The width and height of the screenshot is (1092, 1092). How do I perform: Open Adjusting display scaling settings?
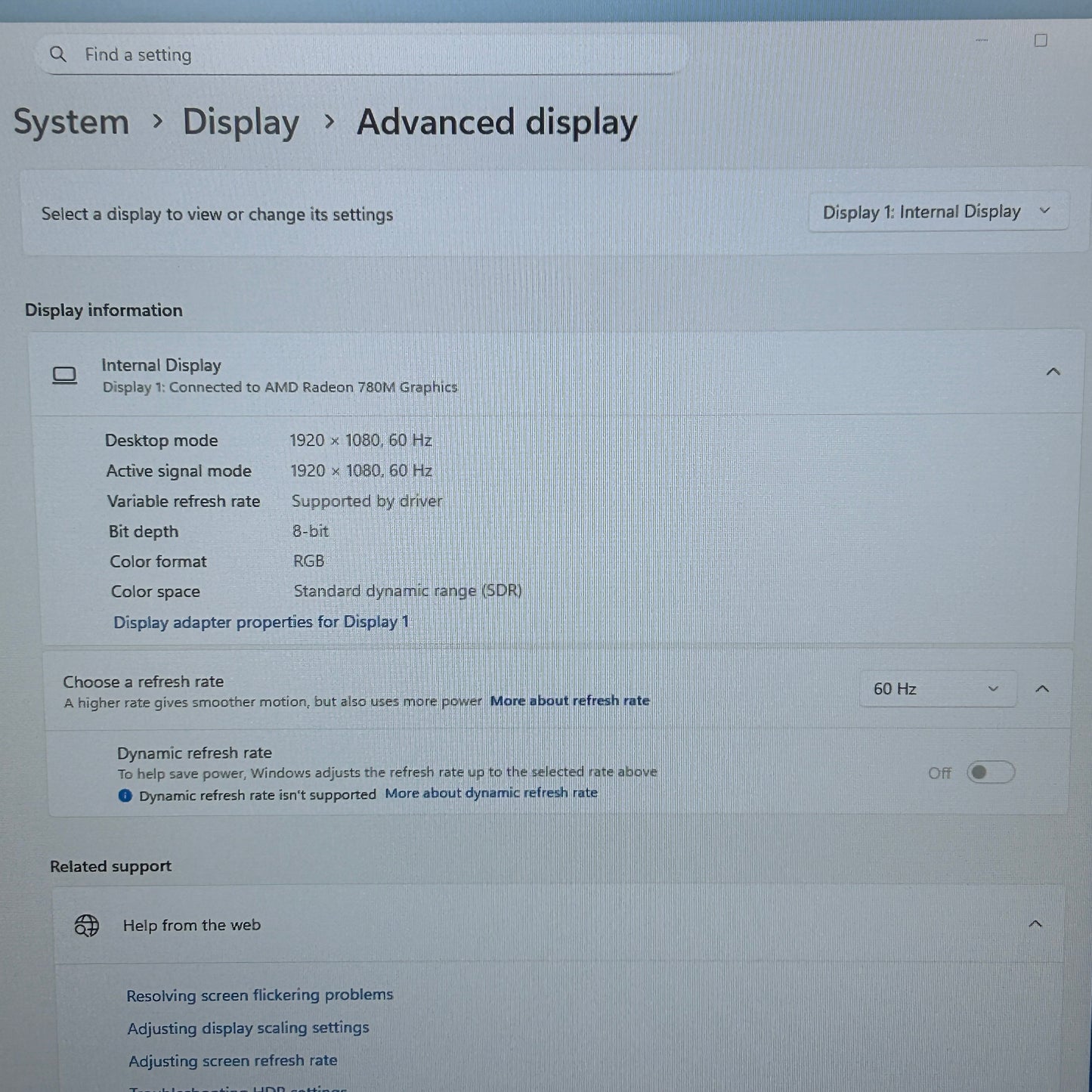(249, 1028)
